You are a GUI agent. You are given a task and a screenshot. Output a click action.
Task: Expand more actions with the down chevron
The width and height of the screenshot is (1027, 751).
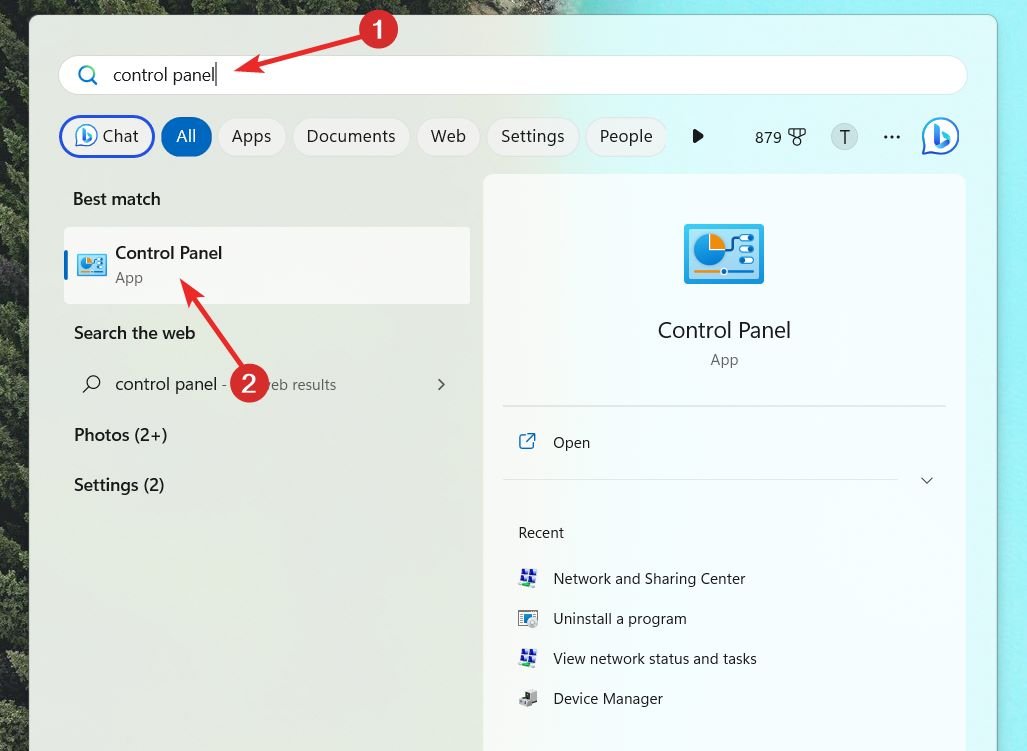pos(927,481)
